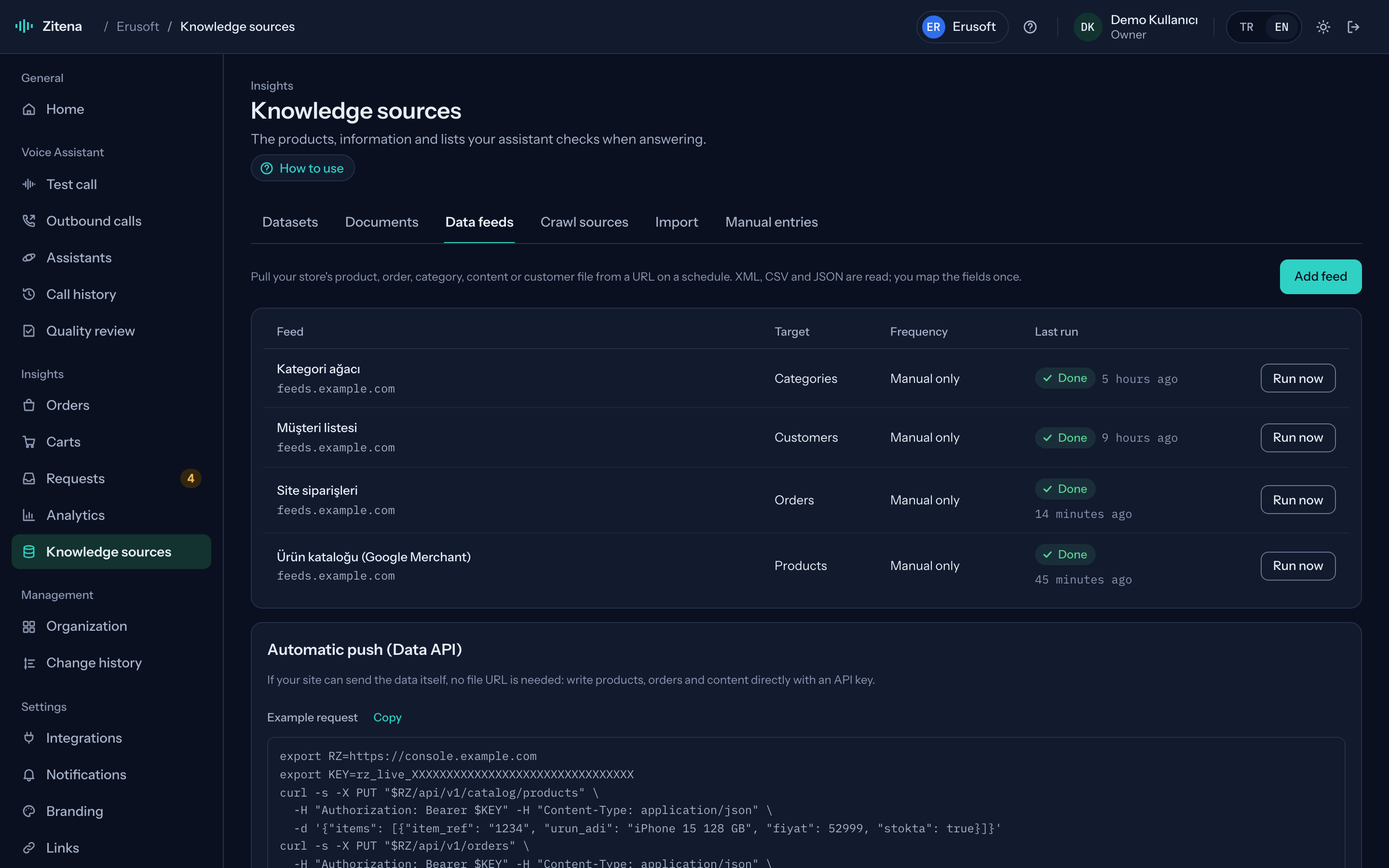Click the Quality review checklist icon
1389x868 pixels.
point(29,331)
